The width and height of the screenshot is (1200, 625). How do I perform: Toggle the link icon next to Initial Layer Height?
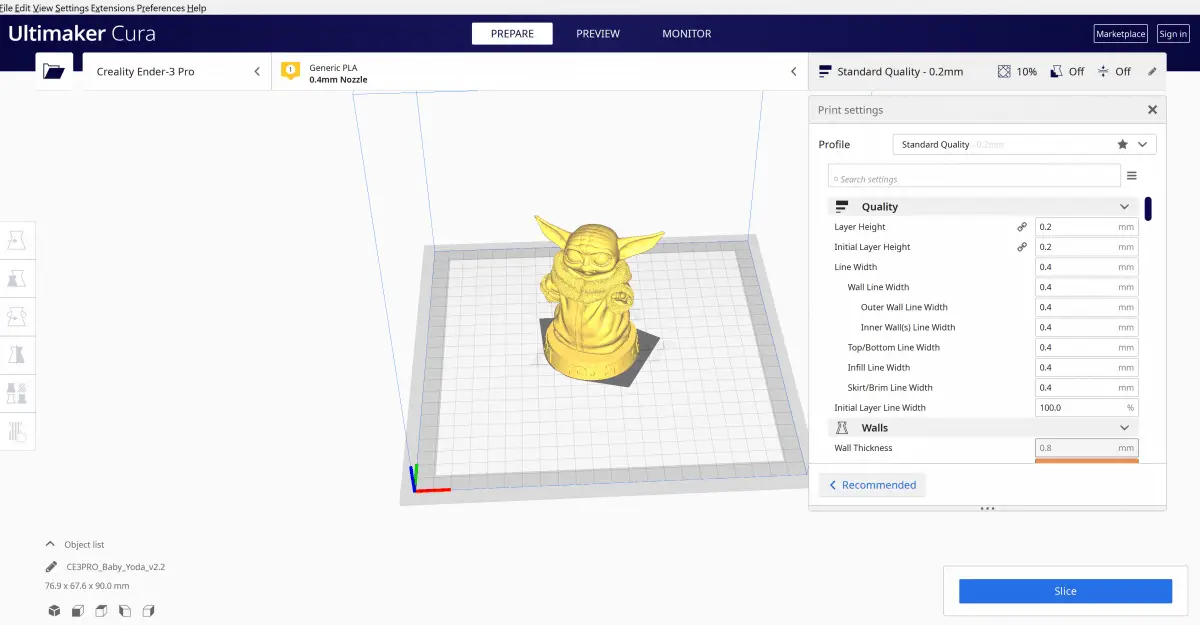[1022, 247]
